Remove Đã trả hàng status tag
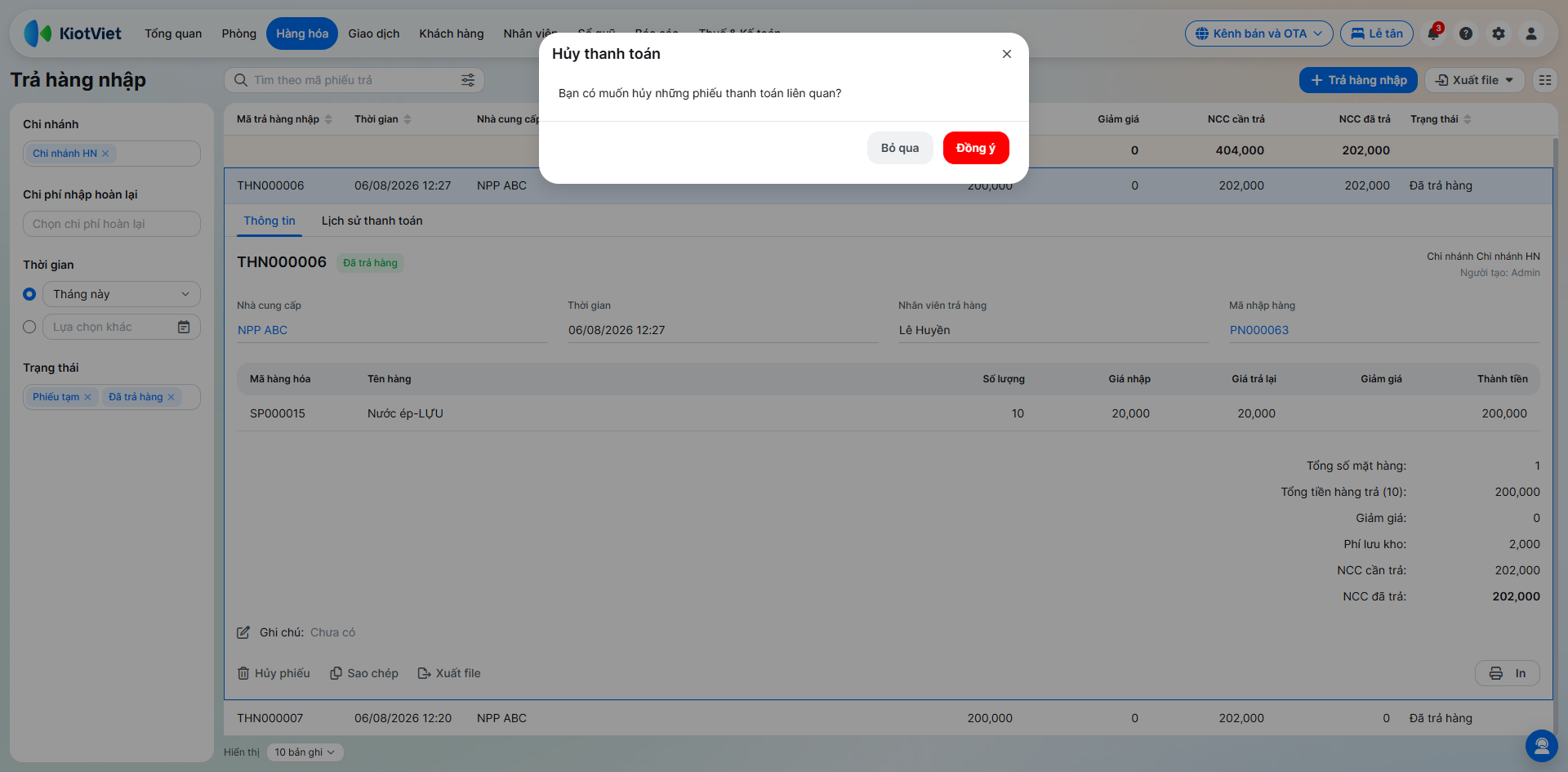 point(171,397)
